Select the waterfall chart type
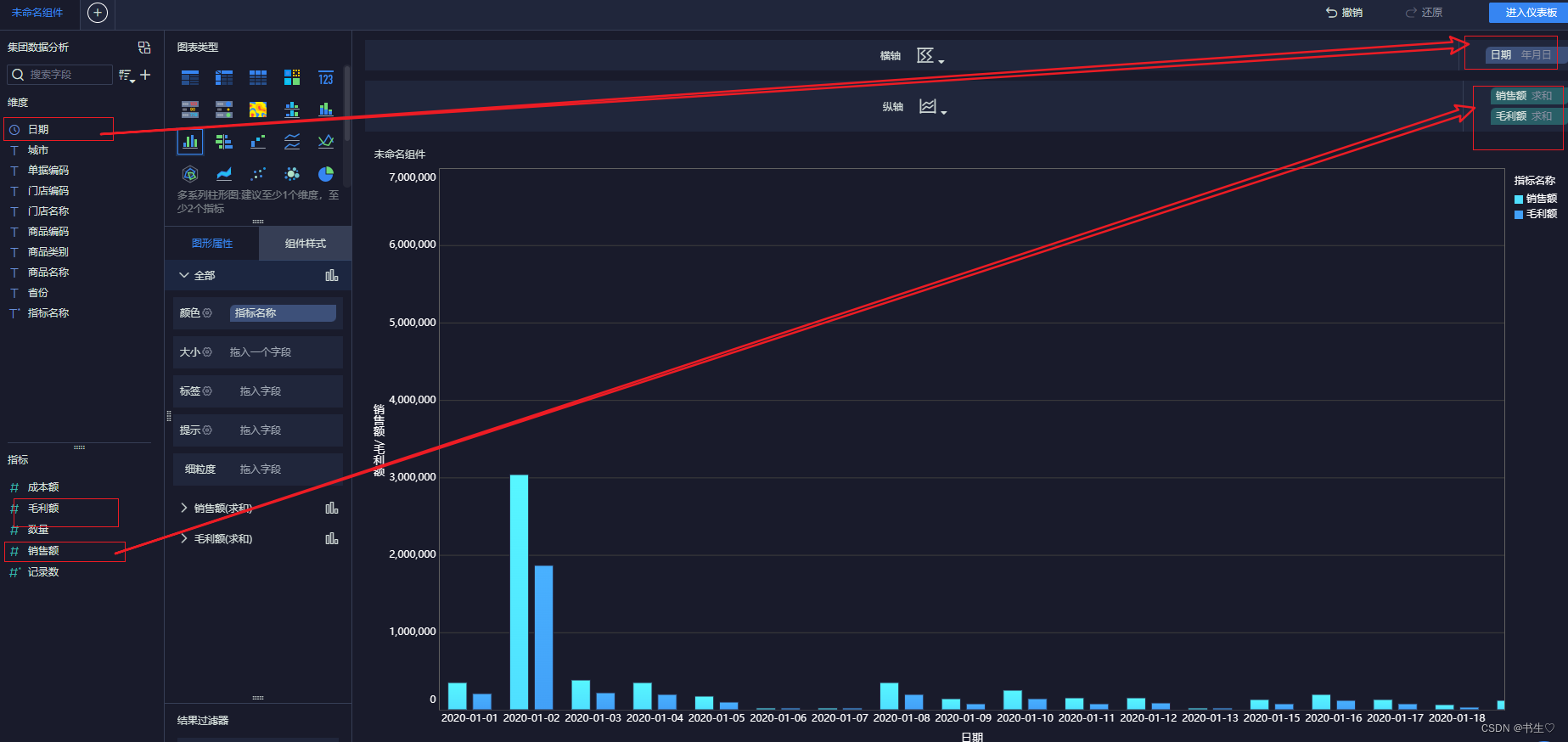1568x742 pixels. pyautogui.click(x=258, y=142)
